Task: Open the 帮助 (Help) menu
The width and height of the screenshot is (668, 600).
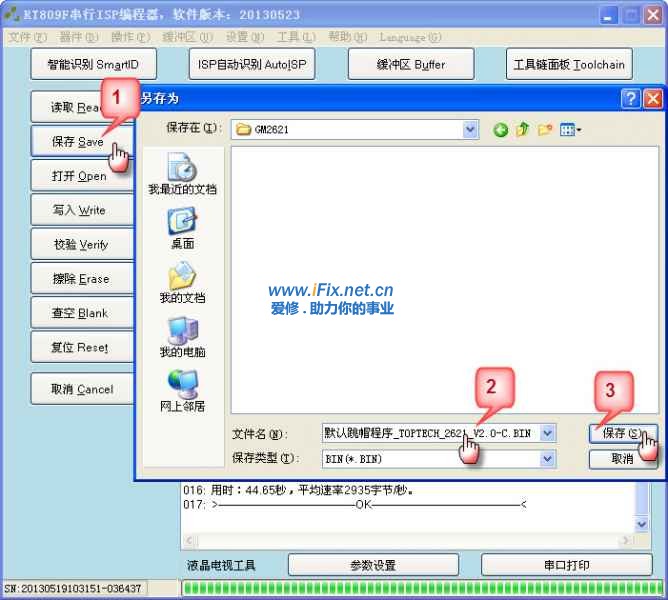Action: [347, 37]
